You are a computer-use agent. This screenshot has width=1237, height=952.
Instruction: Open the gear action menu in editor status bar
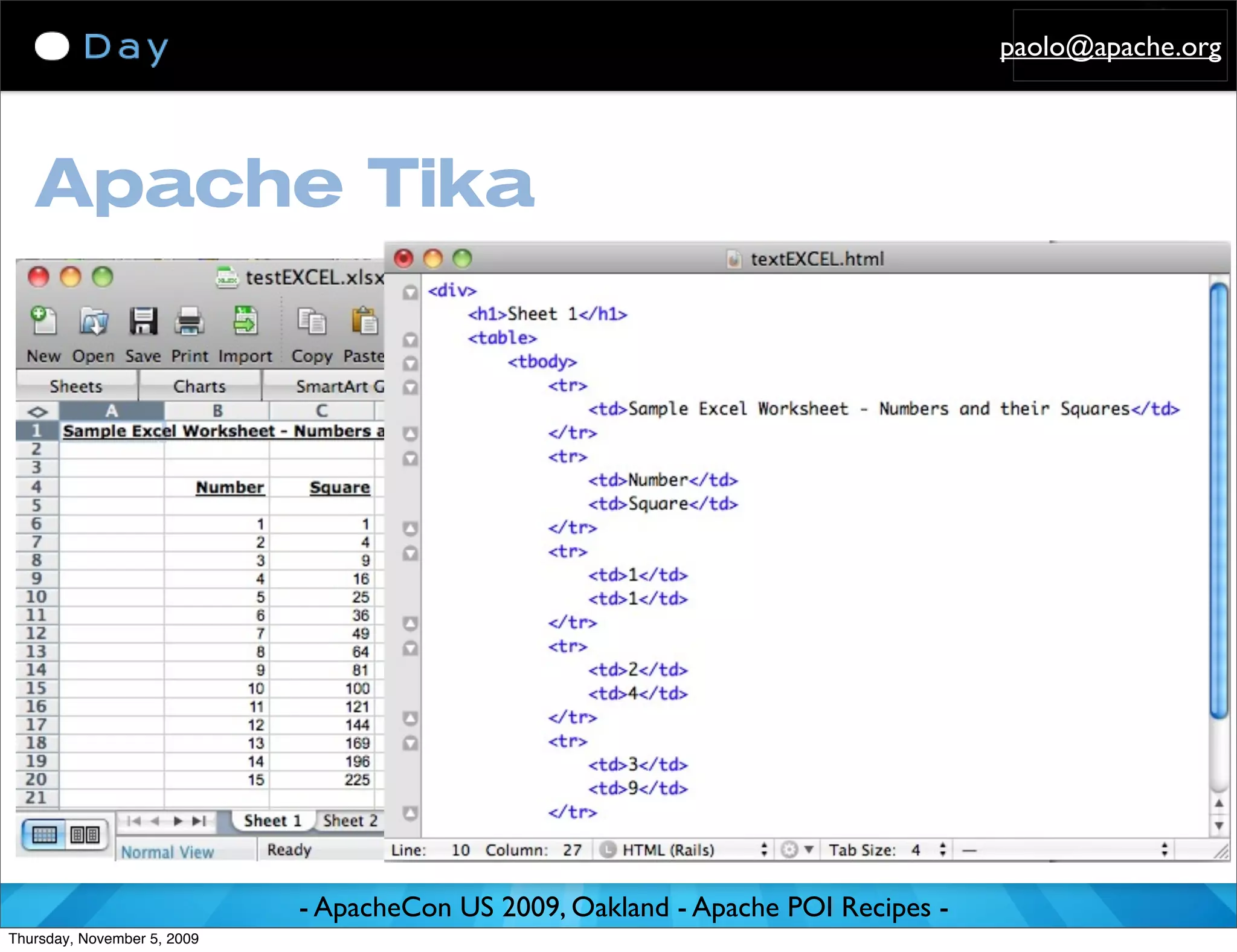click(x=796, y=850)
